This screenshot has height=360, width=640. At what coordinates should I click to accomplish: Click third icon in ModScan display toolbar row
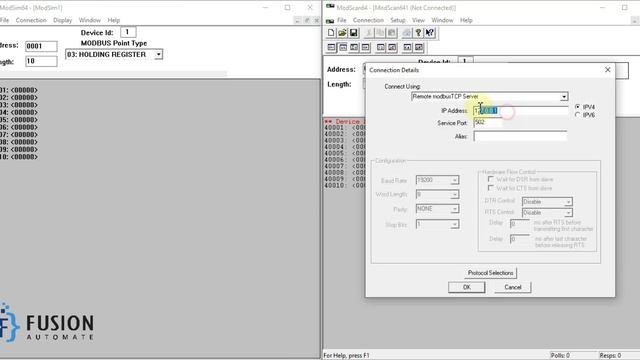(354, 48)
